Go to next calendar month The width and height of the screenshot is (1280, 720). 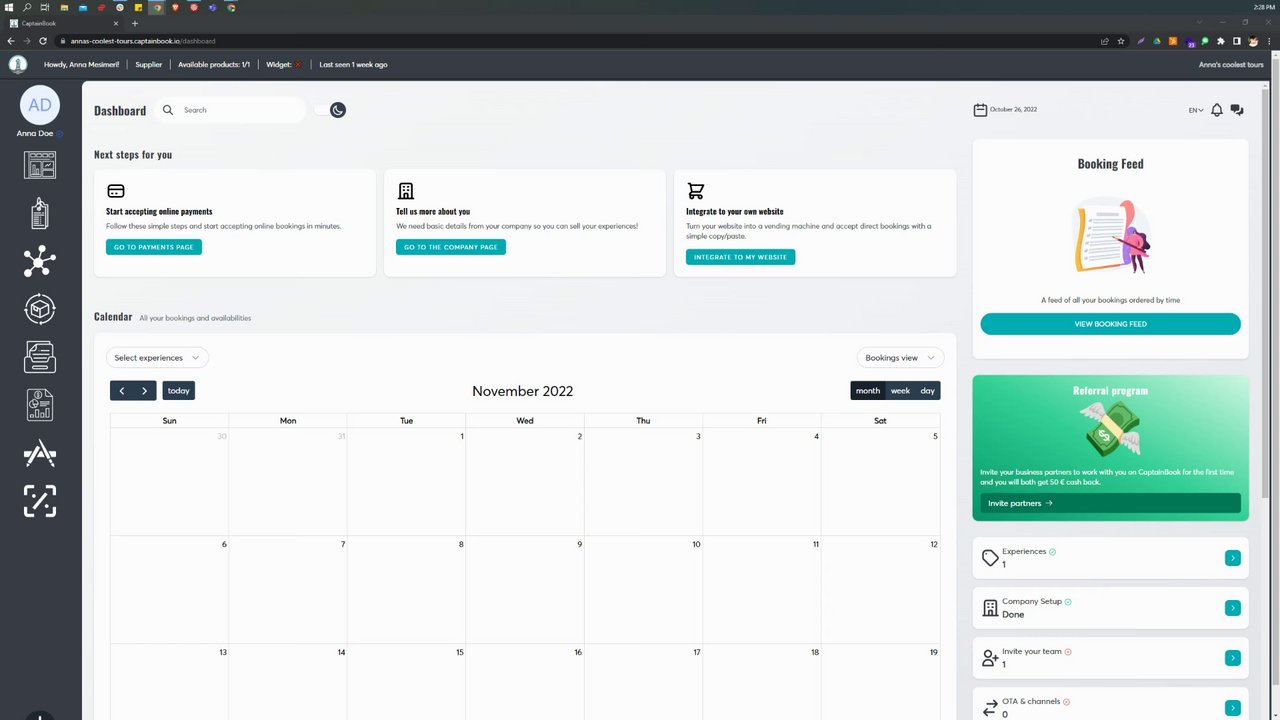point(145,391)
